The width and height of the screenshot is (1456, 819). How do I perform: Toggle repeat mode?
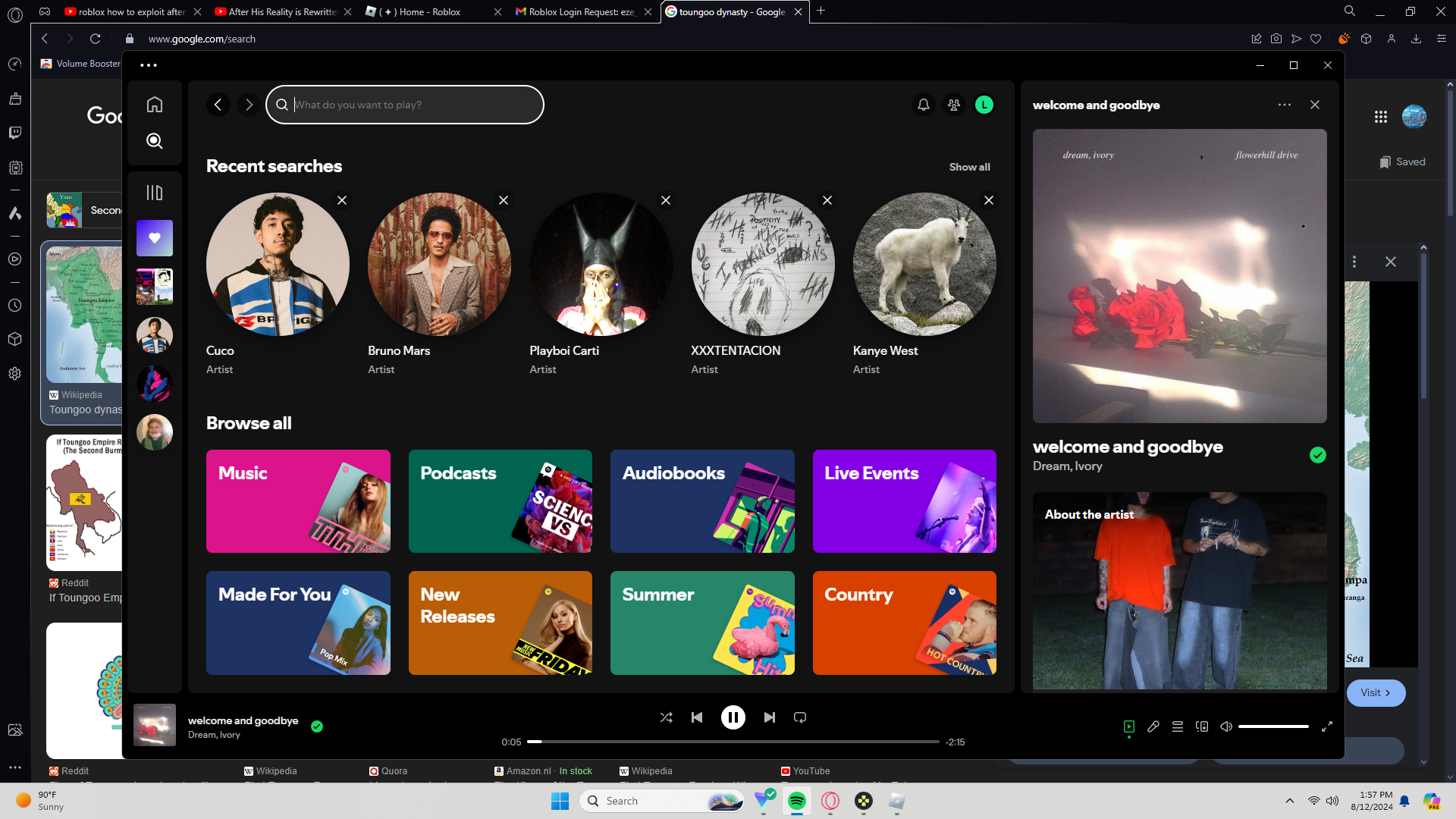[800, 717]
